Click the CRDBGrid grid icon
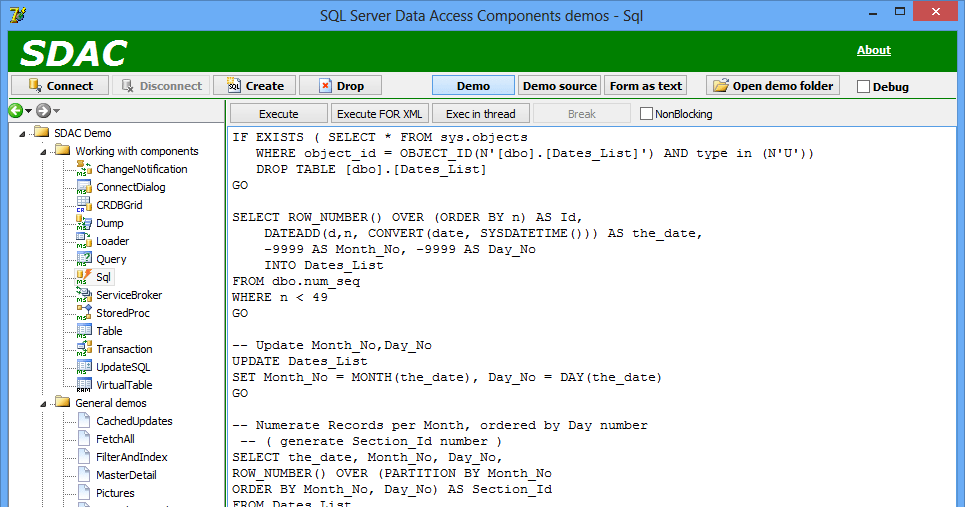The width and height of the screenshot is (965, 507). pyautogui.click(x=84, y=205)
